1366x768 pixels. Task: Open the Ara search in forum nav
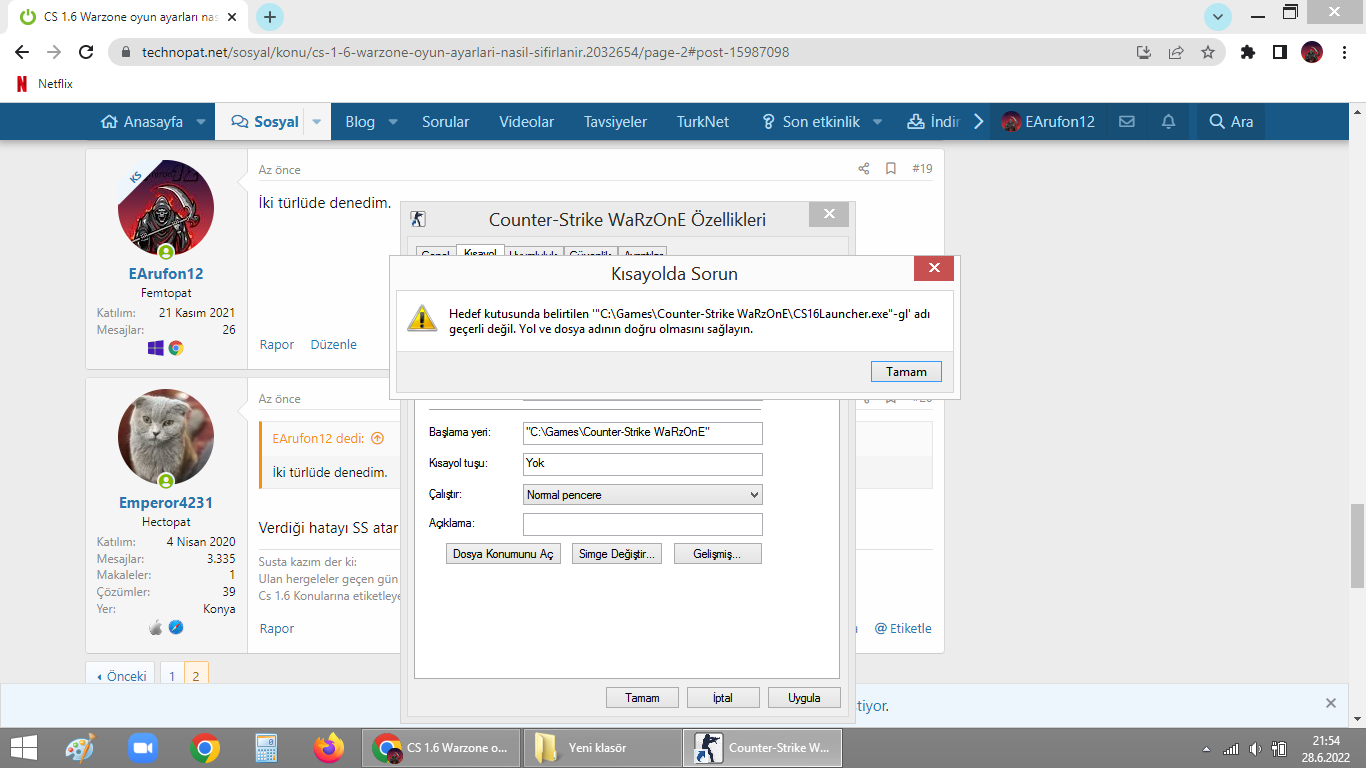point(1230,122)
